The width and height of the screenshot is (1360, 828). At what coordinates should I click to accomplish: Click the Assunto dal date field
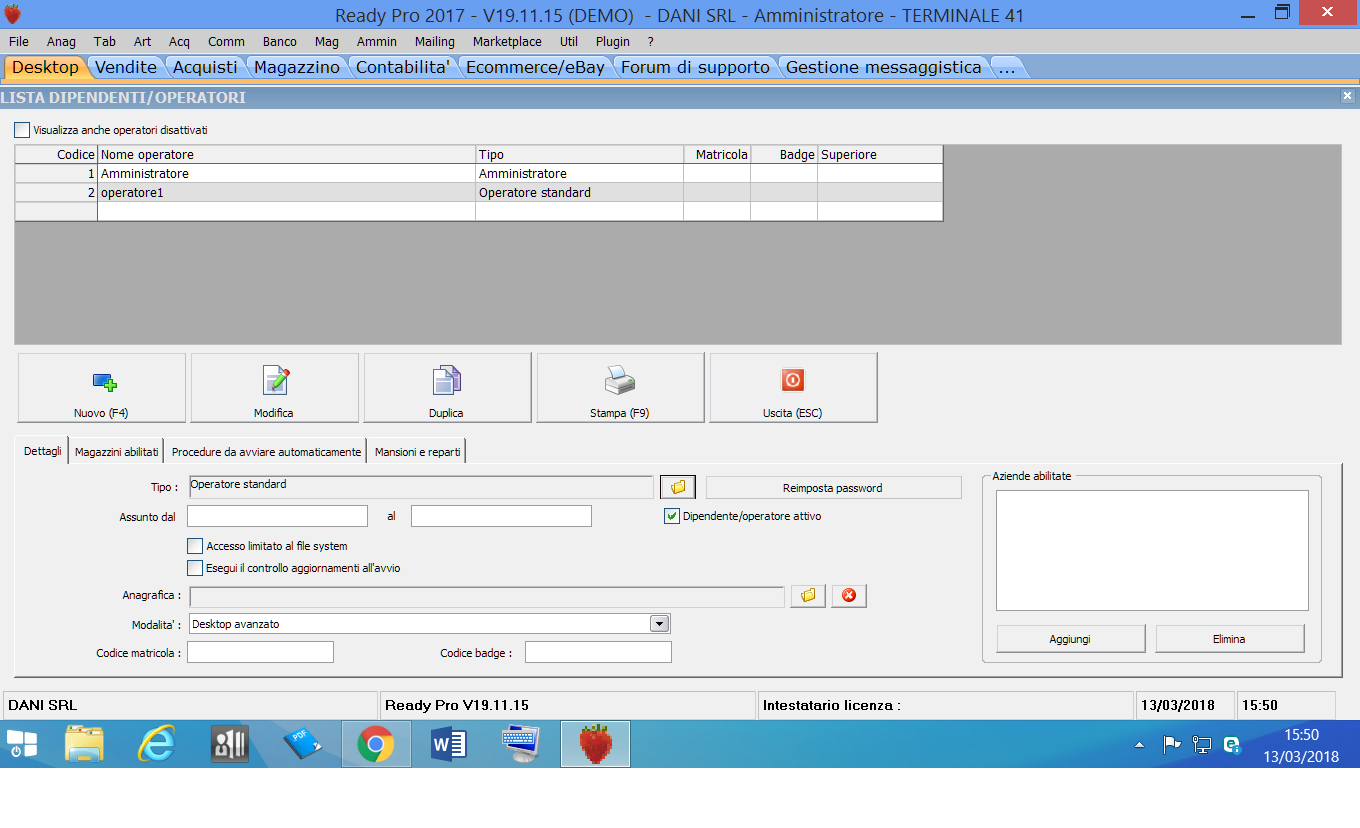pyautogui.click(x=277, y=516)
